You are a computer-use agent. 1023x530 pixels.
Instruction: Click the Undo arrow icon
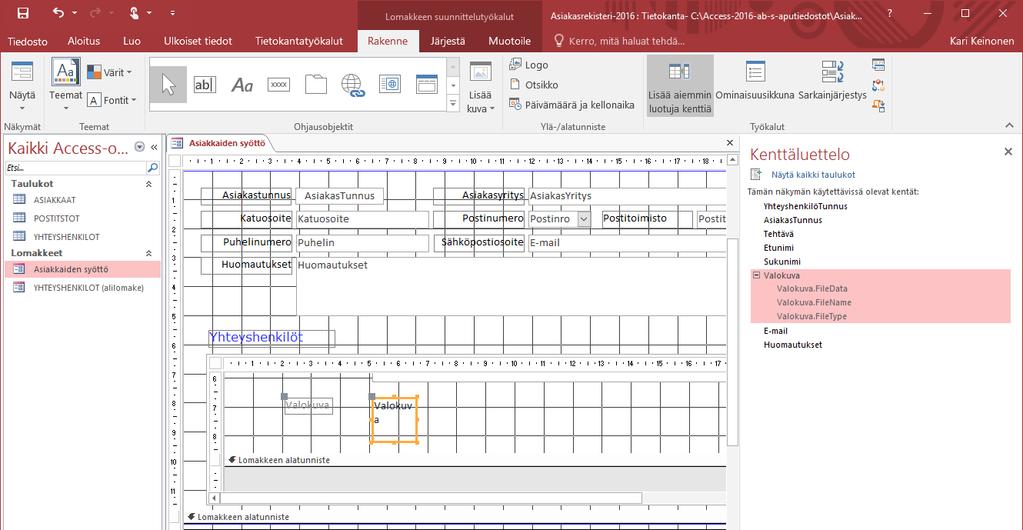[58, 12]
